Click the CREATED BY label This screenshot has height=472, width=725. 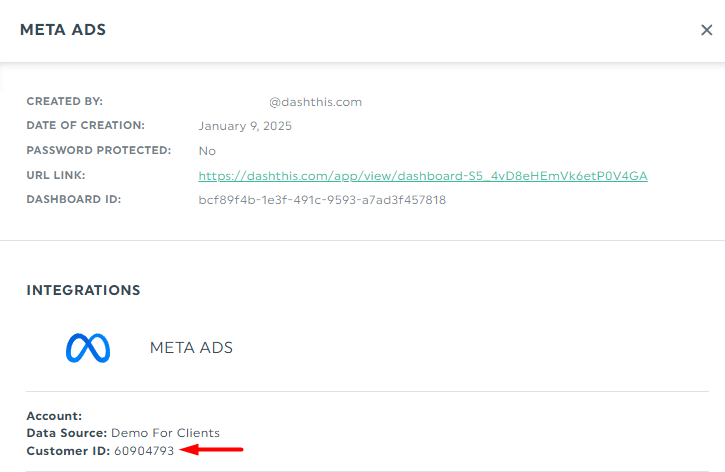pyautogui.click(x=65, y=101)
